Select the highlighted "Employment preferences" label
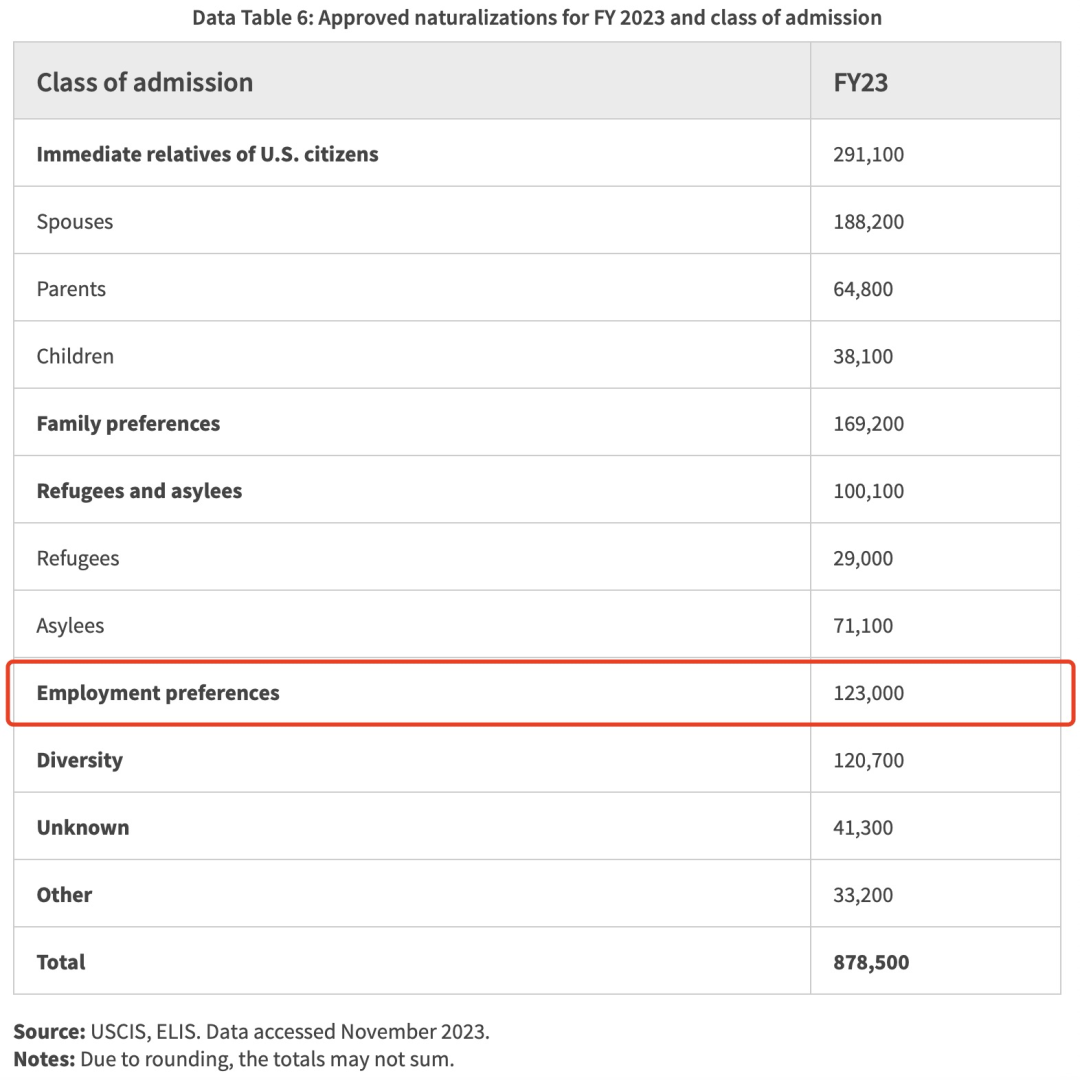 click(x=158, y=692)
